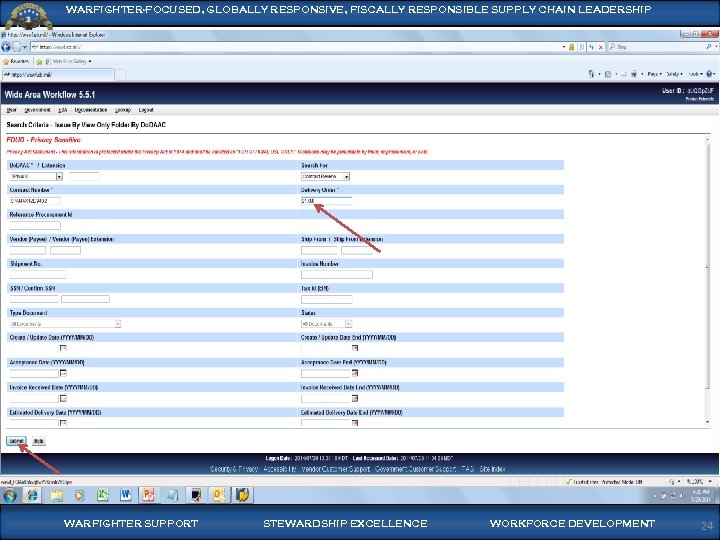Expand the DoDAAC dropdown

(x=59, y=176)
